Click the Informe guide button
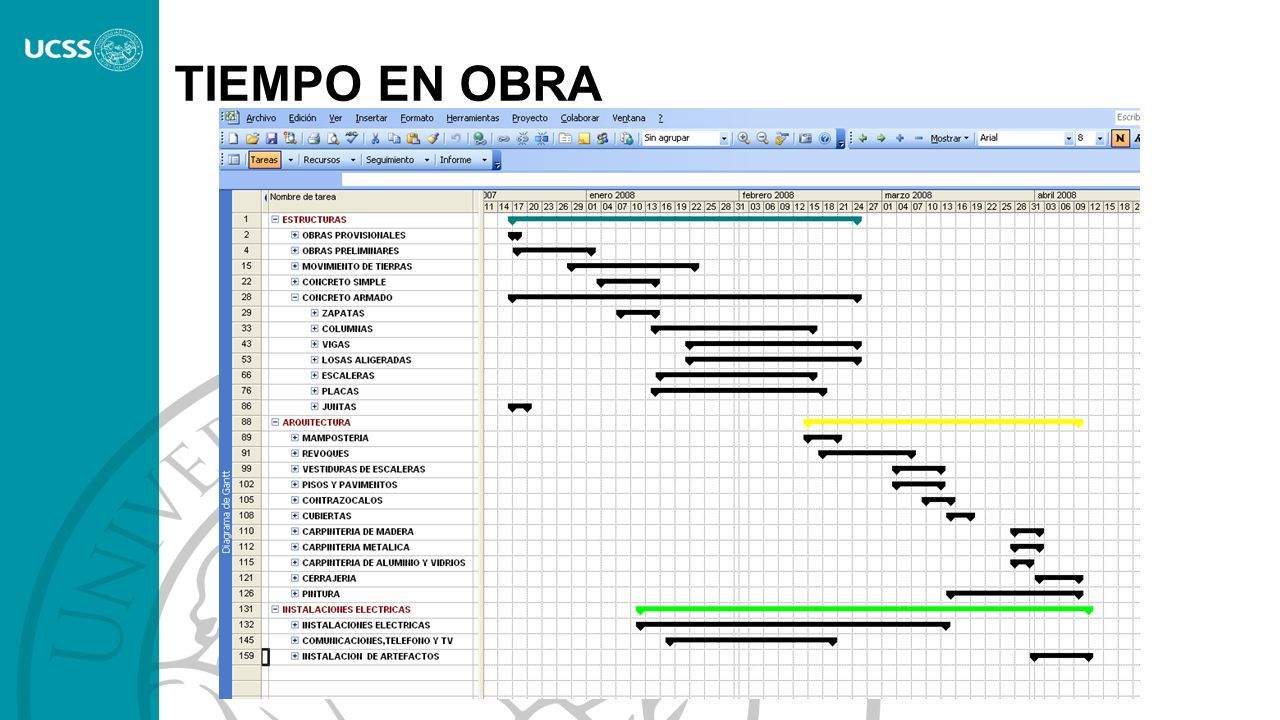Image resolution: width=1280 pixels, height=720 pixels. point(455,159)
